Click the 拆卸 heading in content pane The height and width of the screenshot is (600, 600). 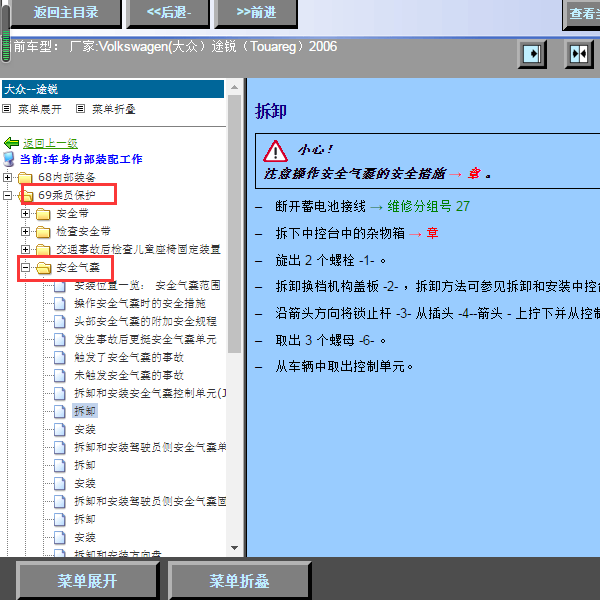271,112
